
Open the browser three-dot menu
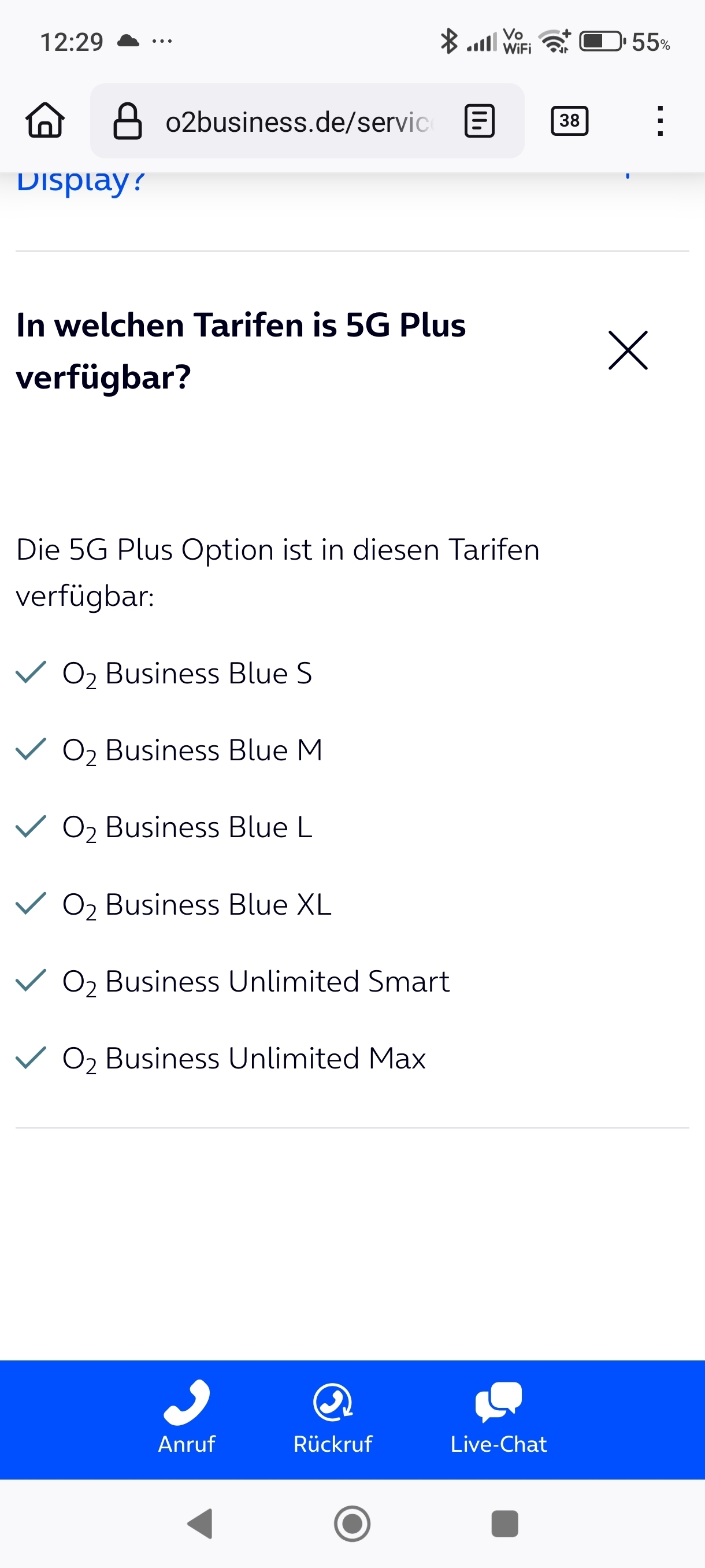coord(660,120)
